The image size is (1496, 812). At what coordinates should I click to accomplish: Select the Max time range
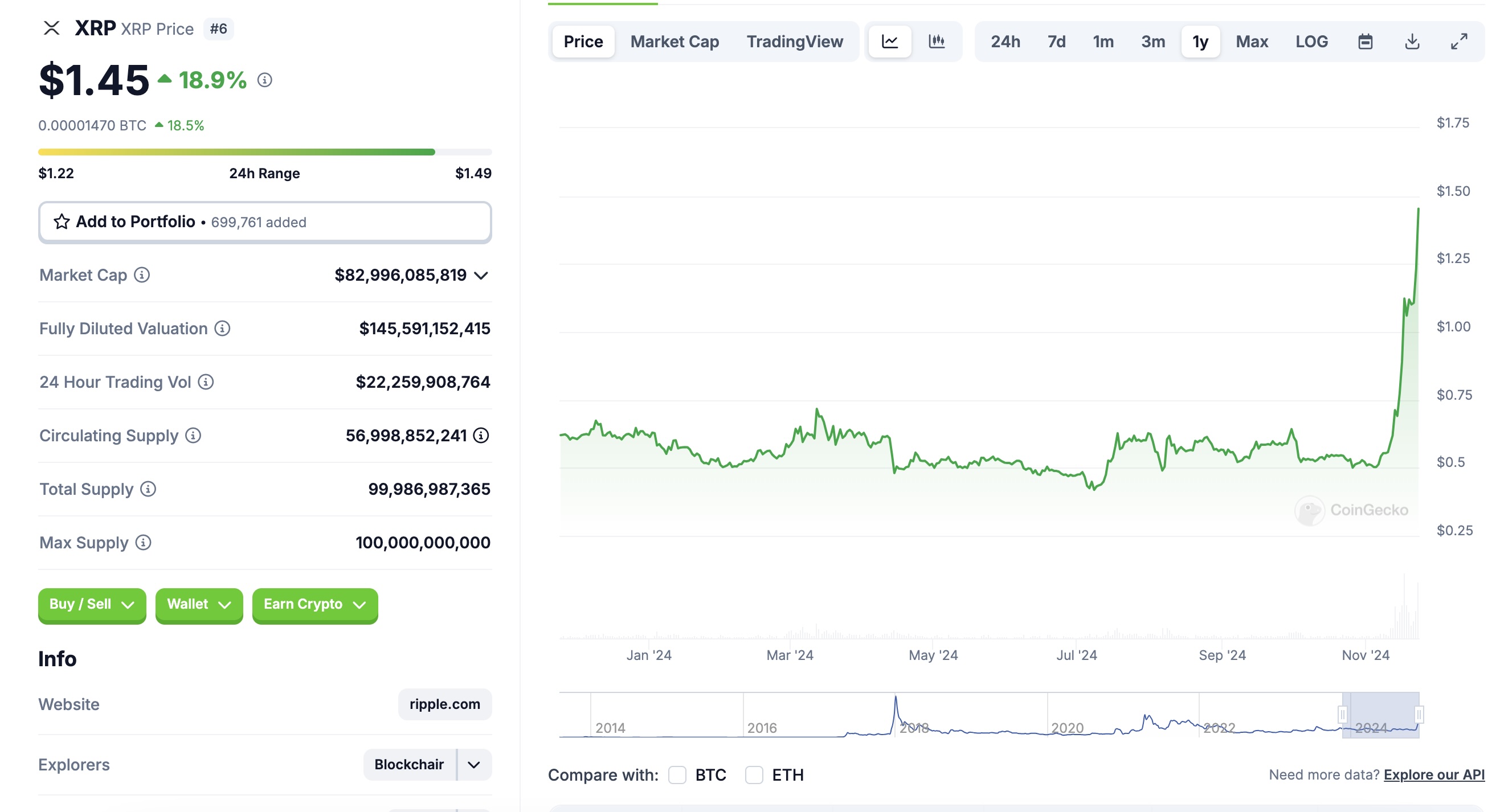coord(1252,41)
